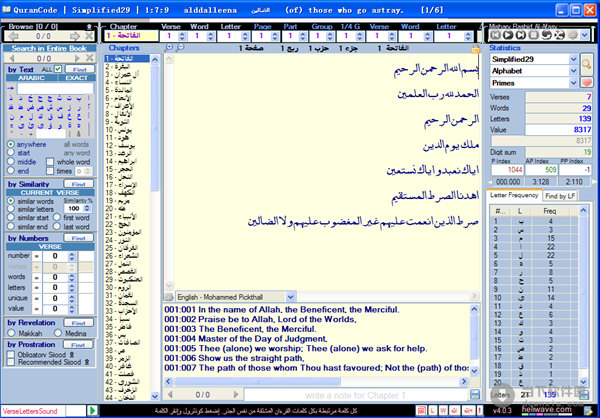600x418 pixels.
Task: Click the Browse forward arrow
Action: pyautogui.click(x=75, y=36)
